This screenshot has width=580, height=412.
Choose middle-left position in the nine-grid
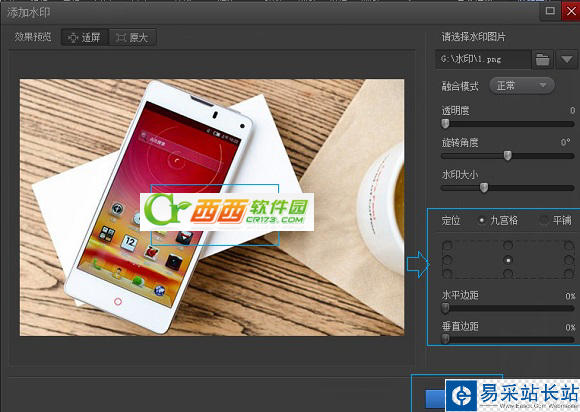(x=447, y=260)
